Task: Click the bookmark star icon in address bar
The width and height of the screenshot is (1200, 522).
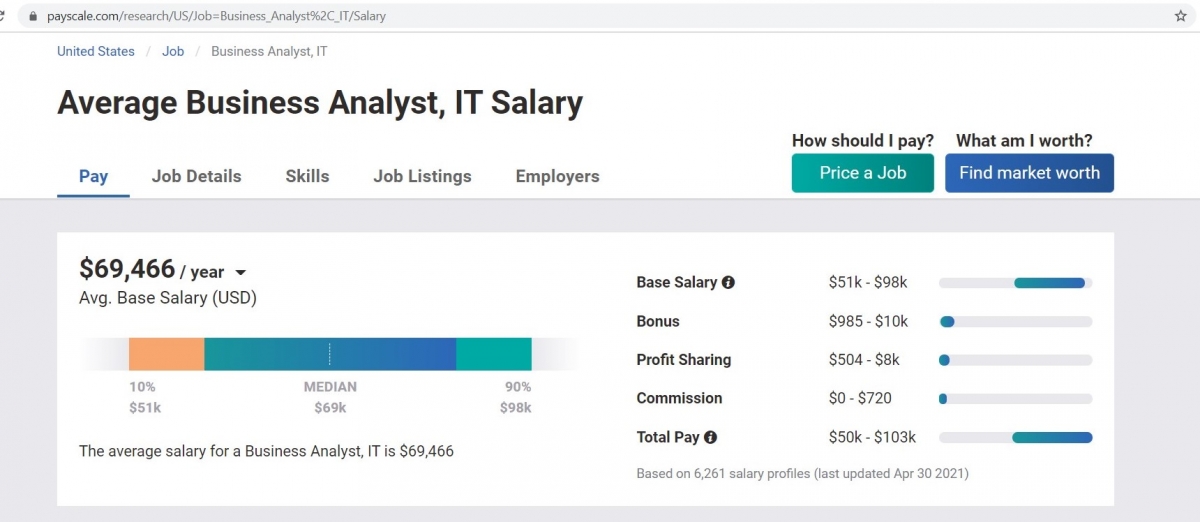Action: 1181,16
